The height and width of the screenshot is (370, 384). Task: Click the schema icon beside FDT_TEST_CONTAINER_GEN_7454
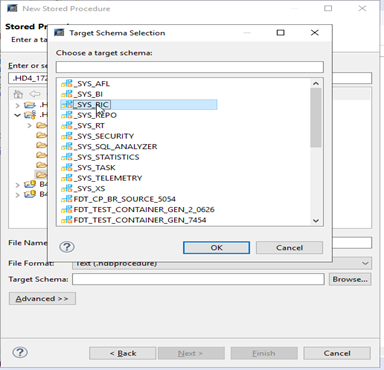click(x=67, y=220)
